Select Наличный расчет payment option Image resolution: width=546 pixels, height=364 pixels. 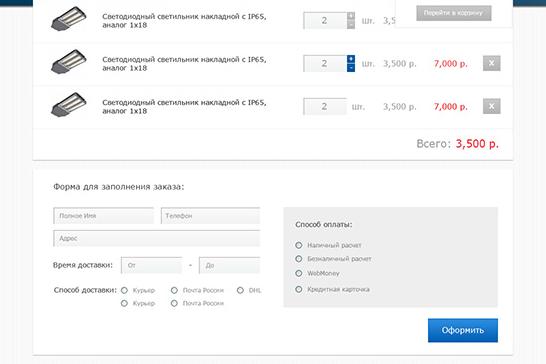(x=299, y=245)
